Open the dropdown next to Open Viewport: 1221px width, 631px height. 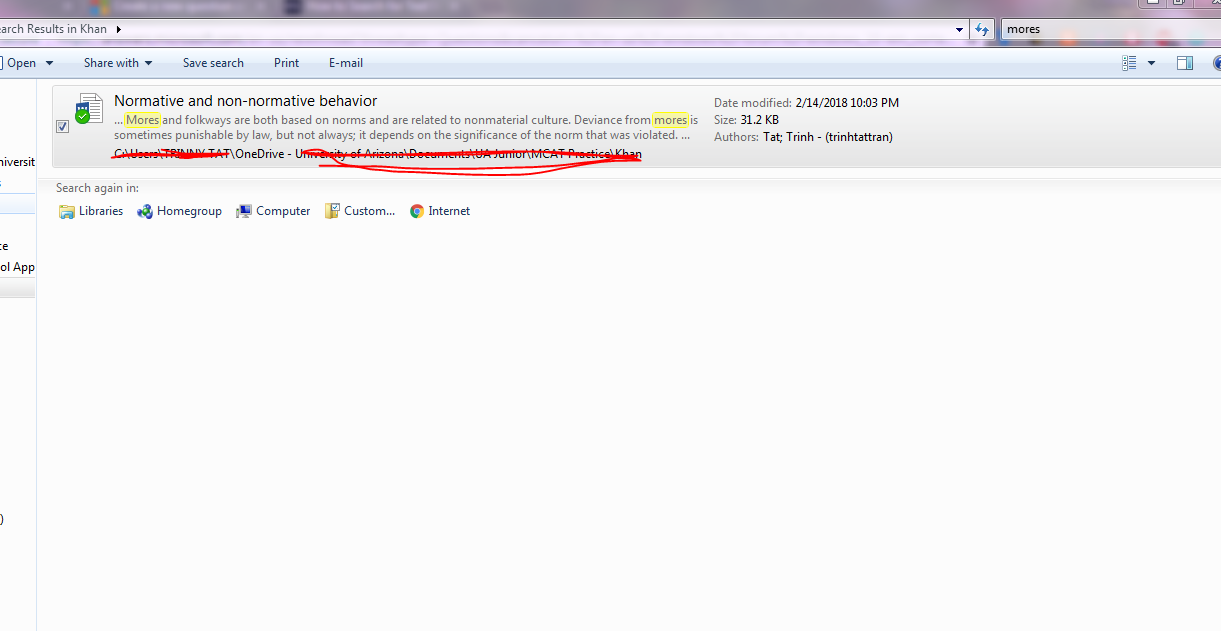50,63
